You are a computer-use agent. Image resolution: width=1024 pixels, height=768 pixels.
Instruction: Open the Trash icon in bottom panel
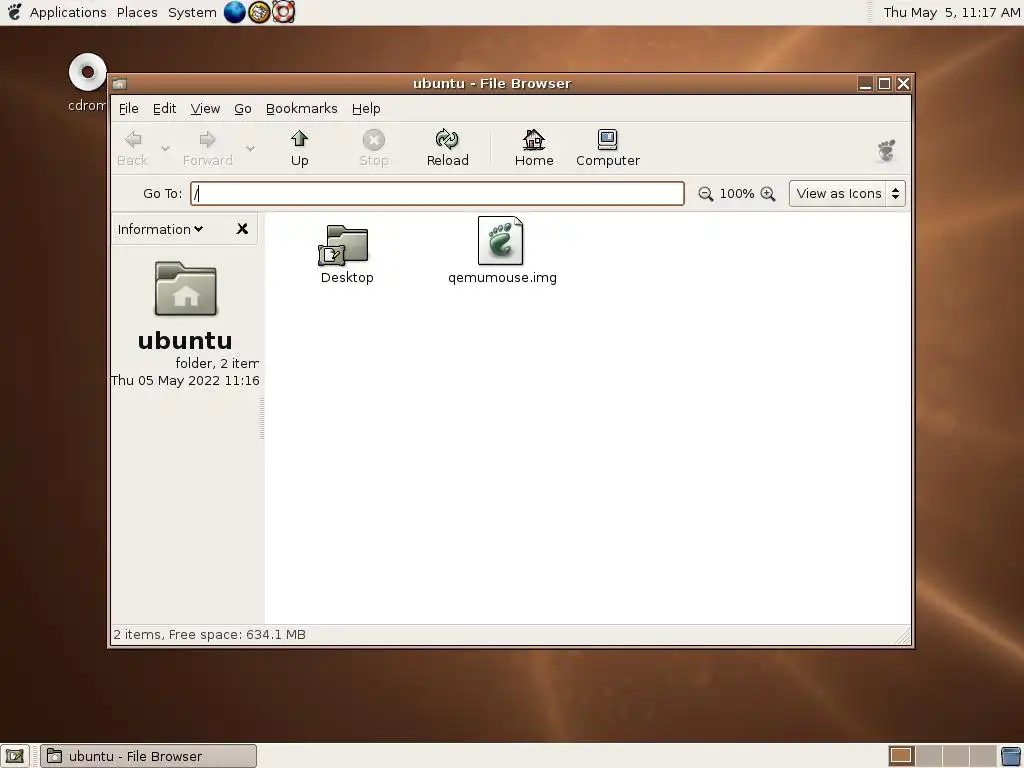(1011, 756)
